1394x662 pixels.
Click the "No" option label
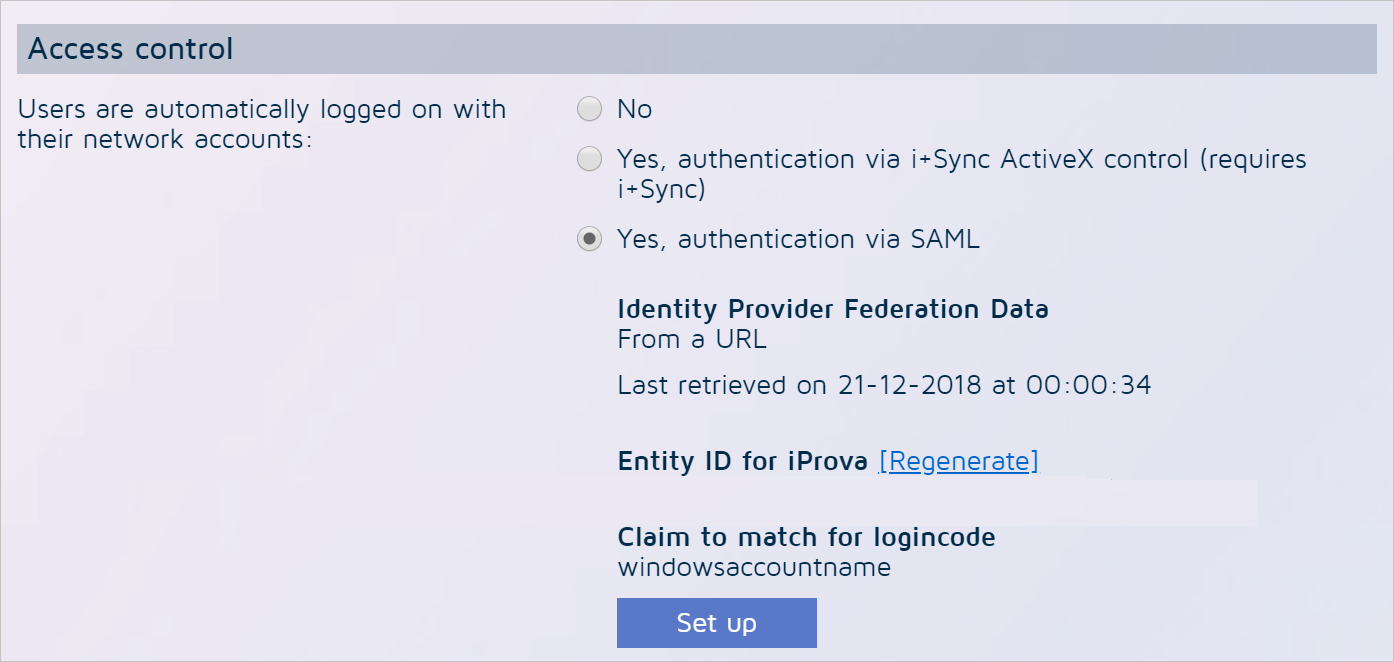click(637, 109)
